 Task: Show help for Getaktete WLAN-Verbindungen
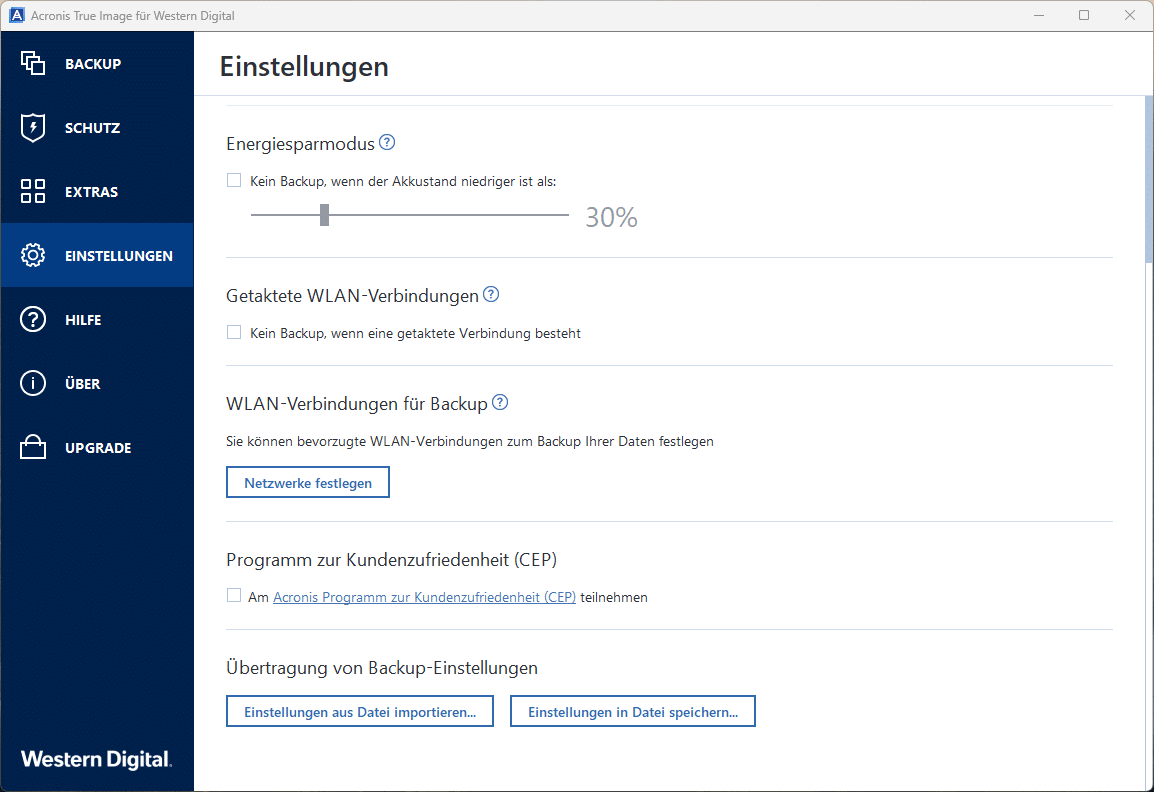click(491, 295)
